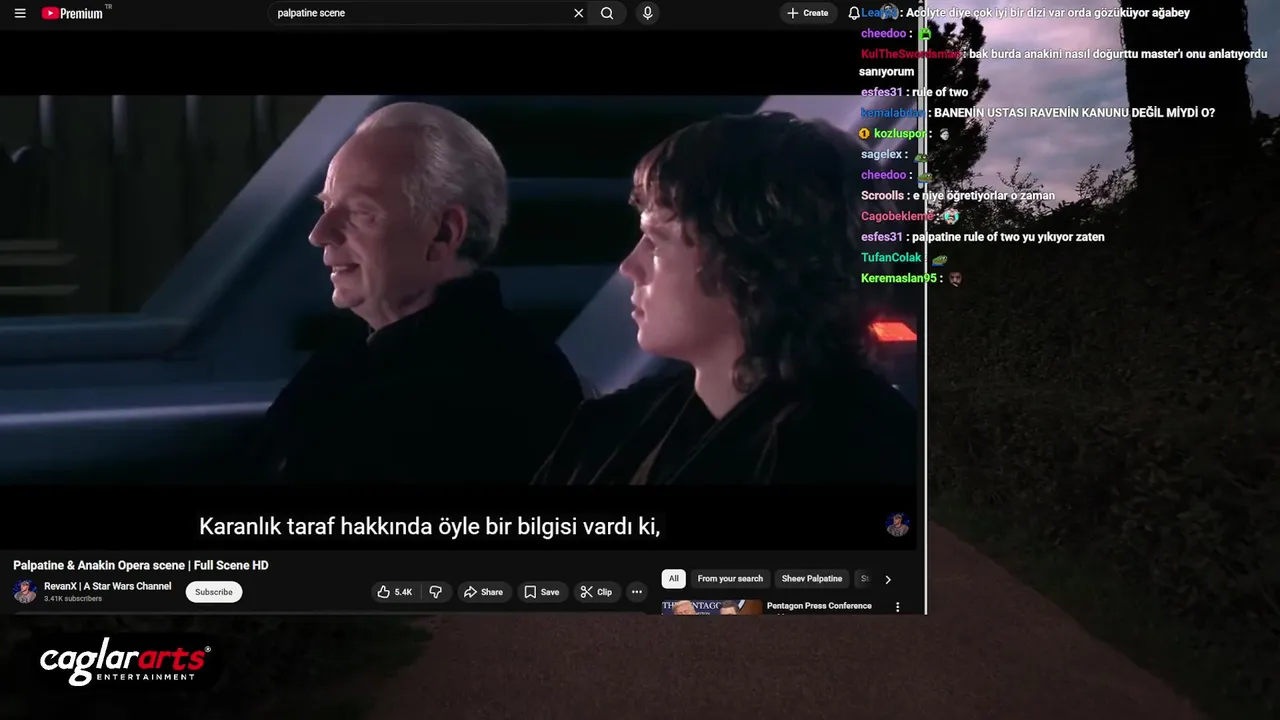Save the video to a playlist
Viewport: 1280px width, 720px height.
point(541,592)
